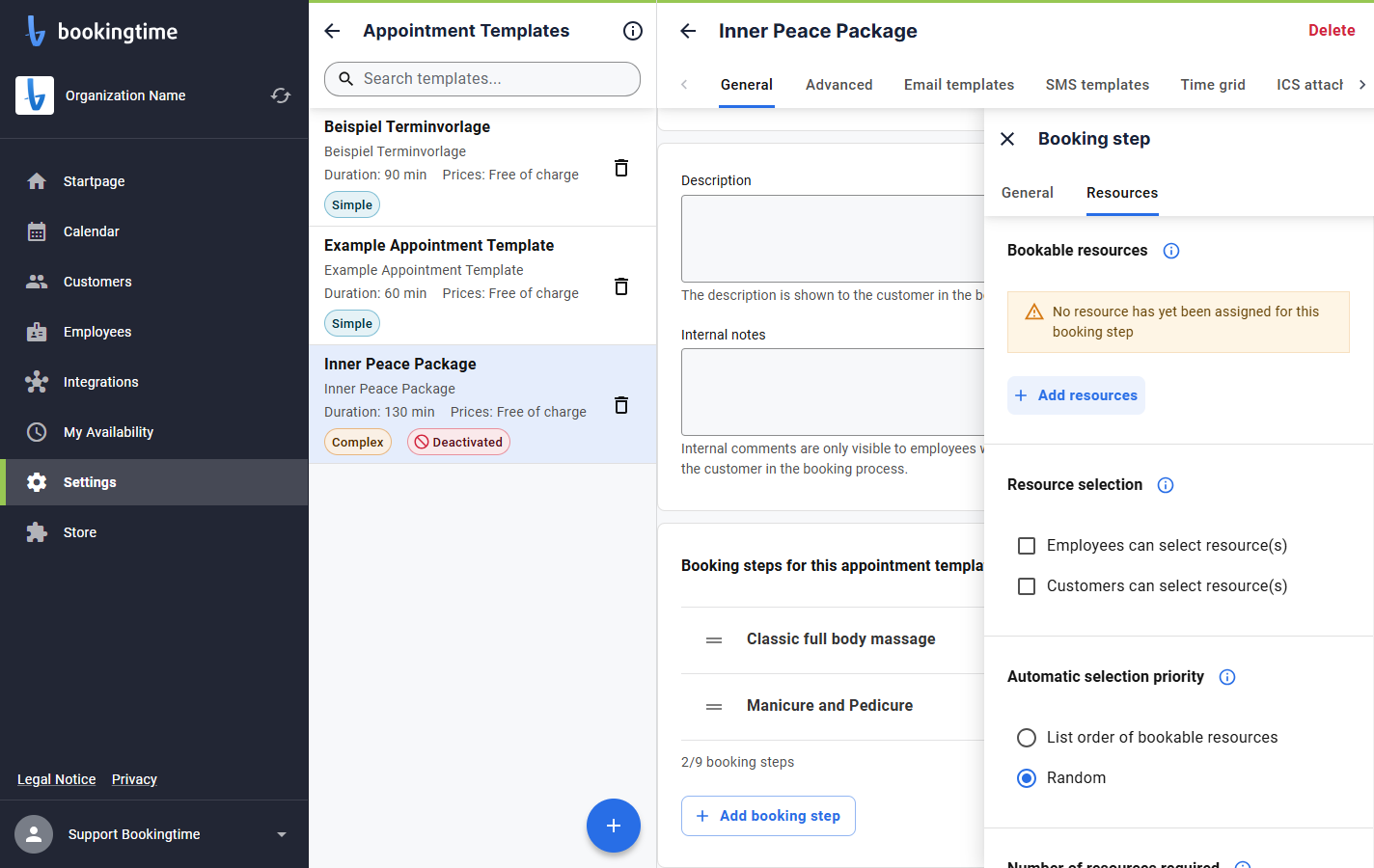Open the Calendar sidebar item
The image size is (1374, 868).
pyautogui.click(x=154, y=231)
